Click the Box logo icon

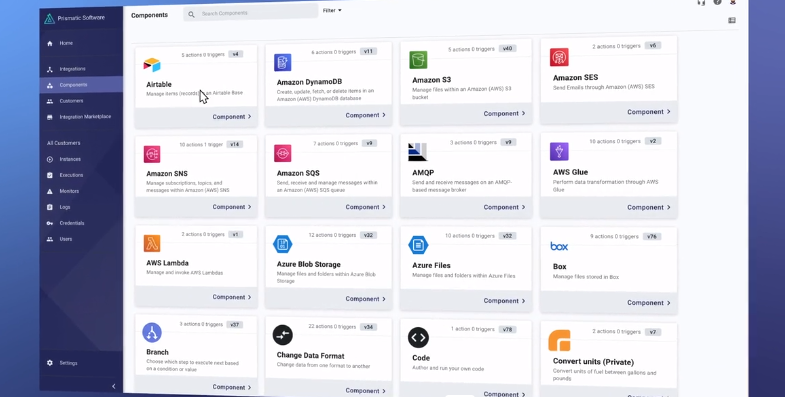(x=559, y=246)
